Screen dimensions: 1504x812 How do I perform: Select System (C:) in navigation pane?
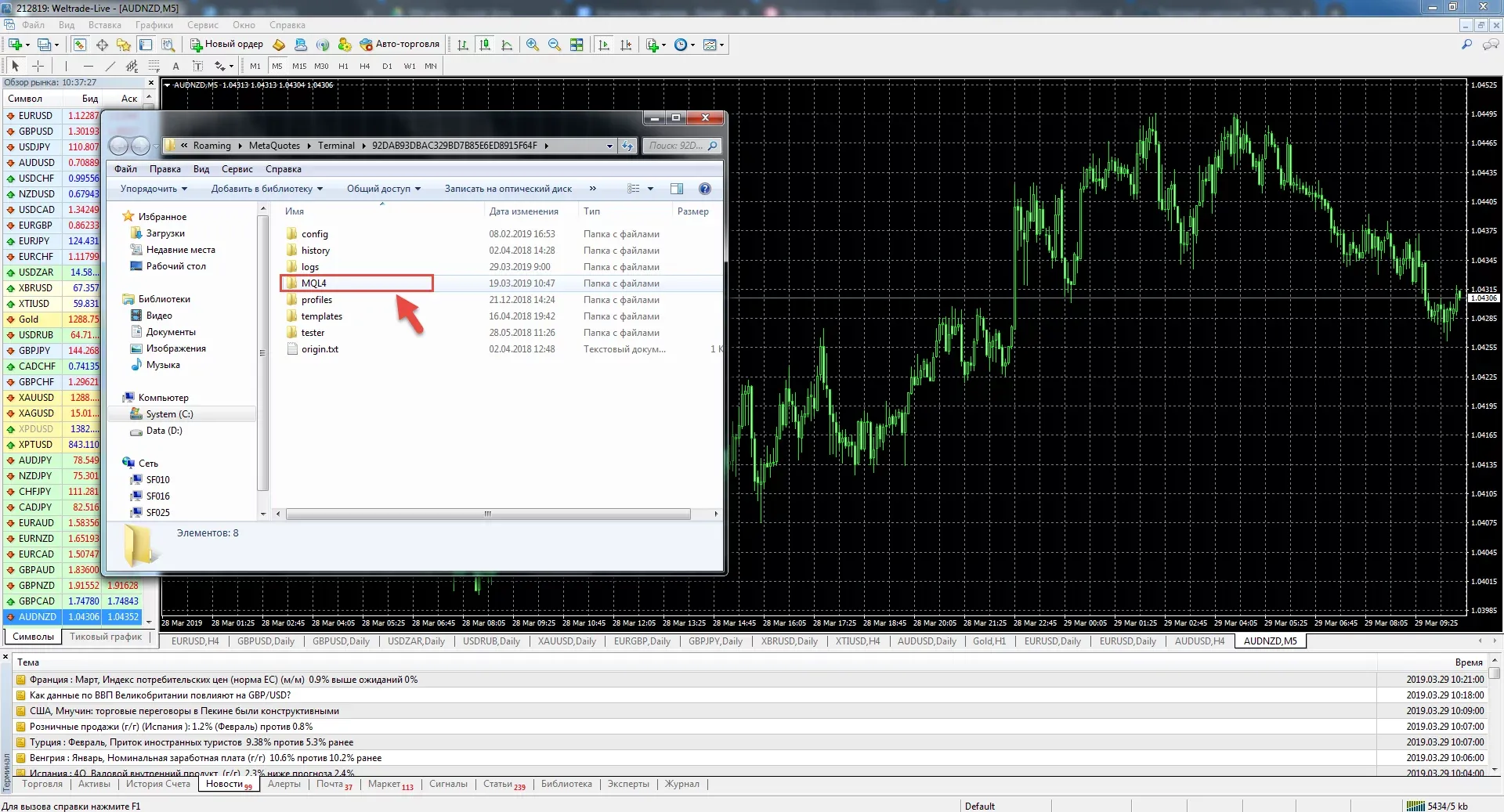pyautogui.click(x=169, y=414)
